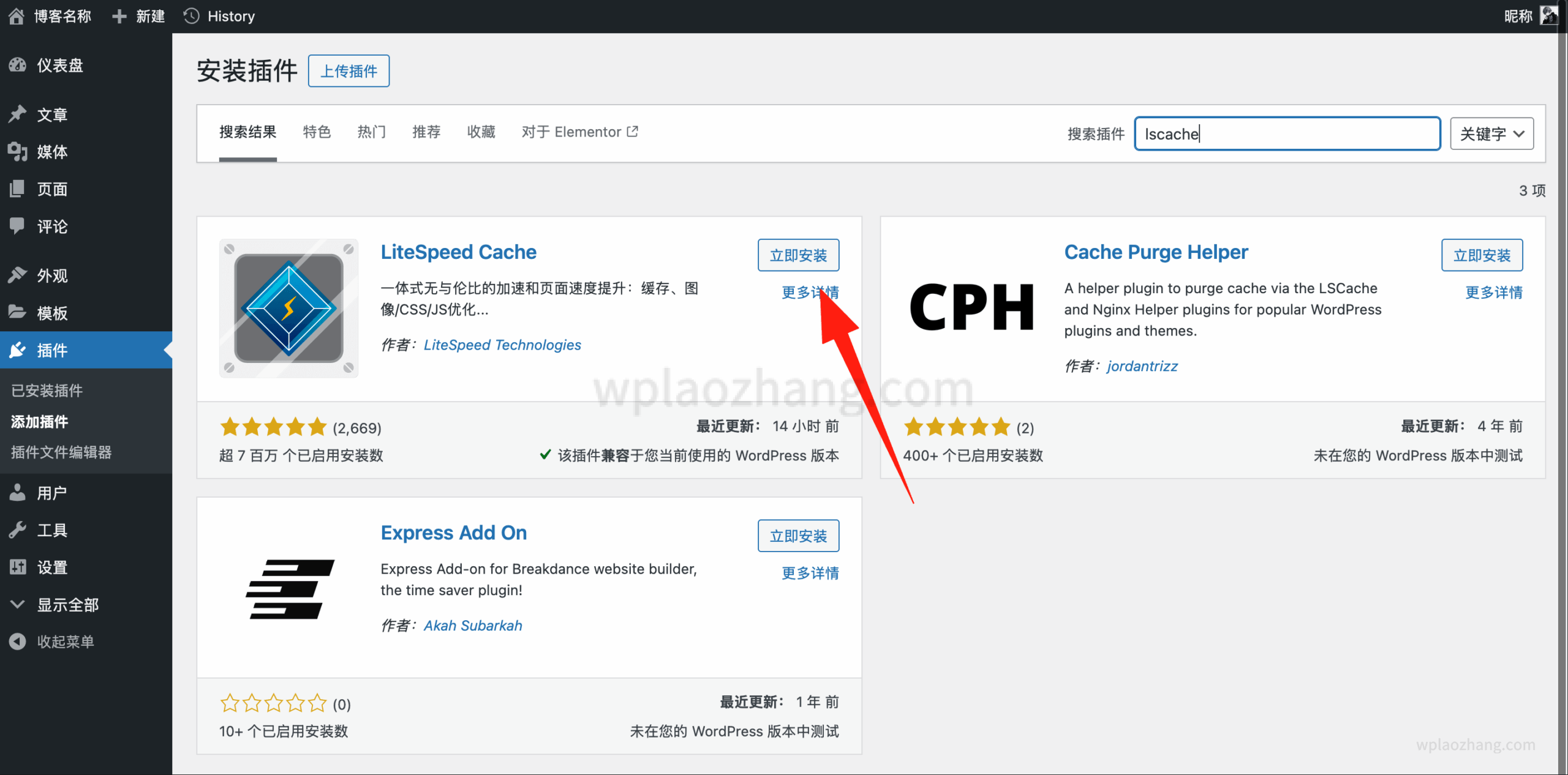Switch to the 收藏 tab
The image size is (1568, 775).
tap(481, 132)
